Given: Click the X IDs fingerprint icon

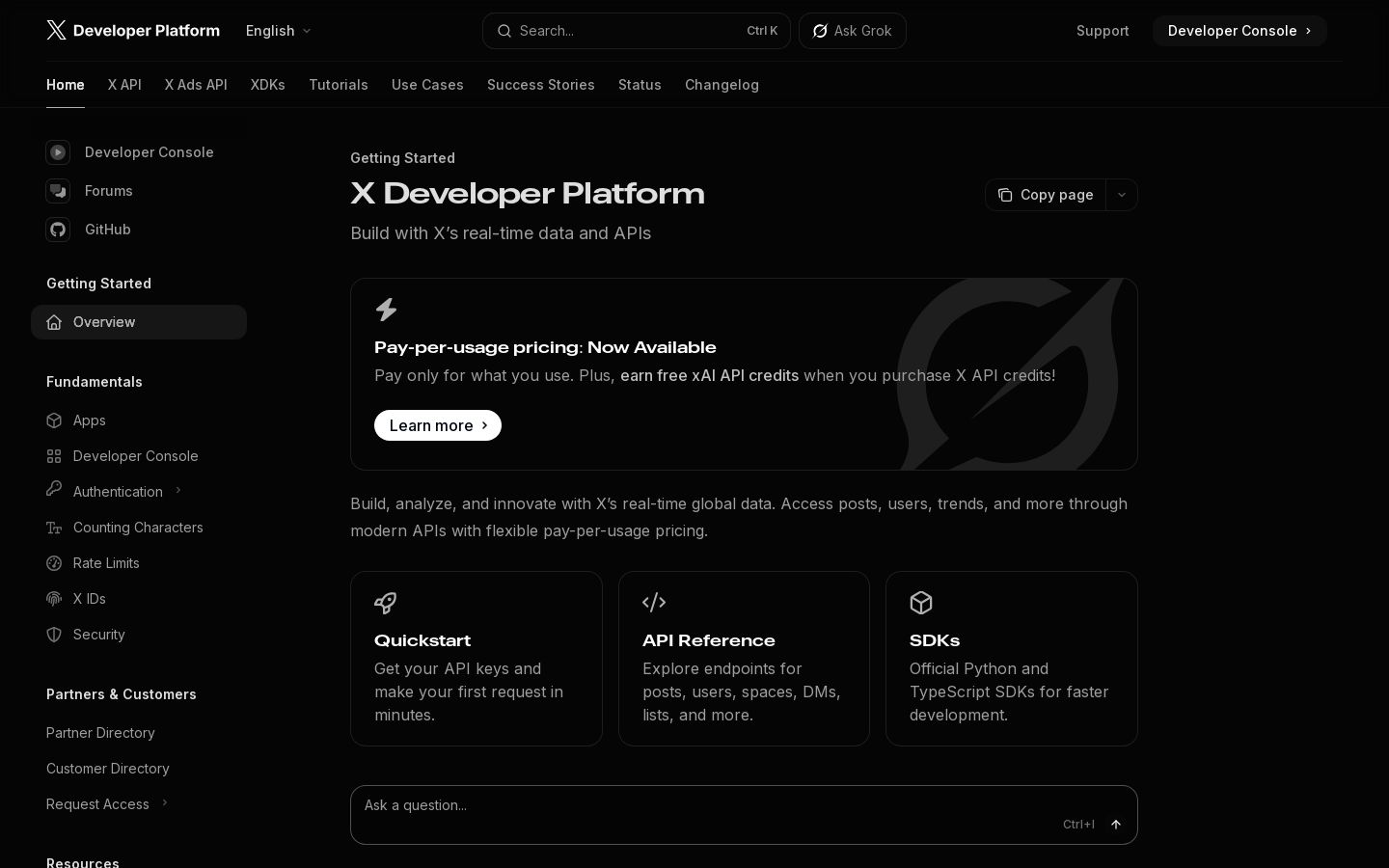Looking at the screenshot, I should pos(54,599).
